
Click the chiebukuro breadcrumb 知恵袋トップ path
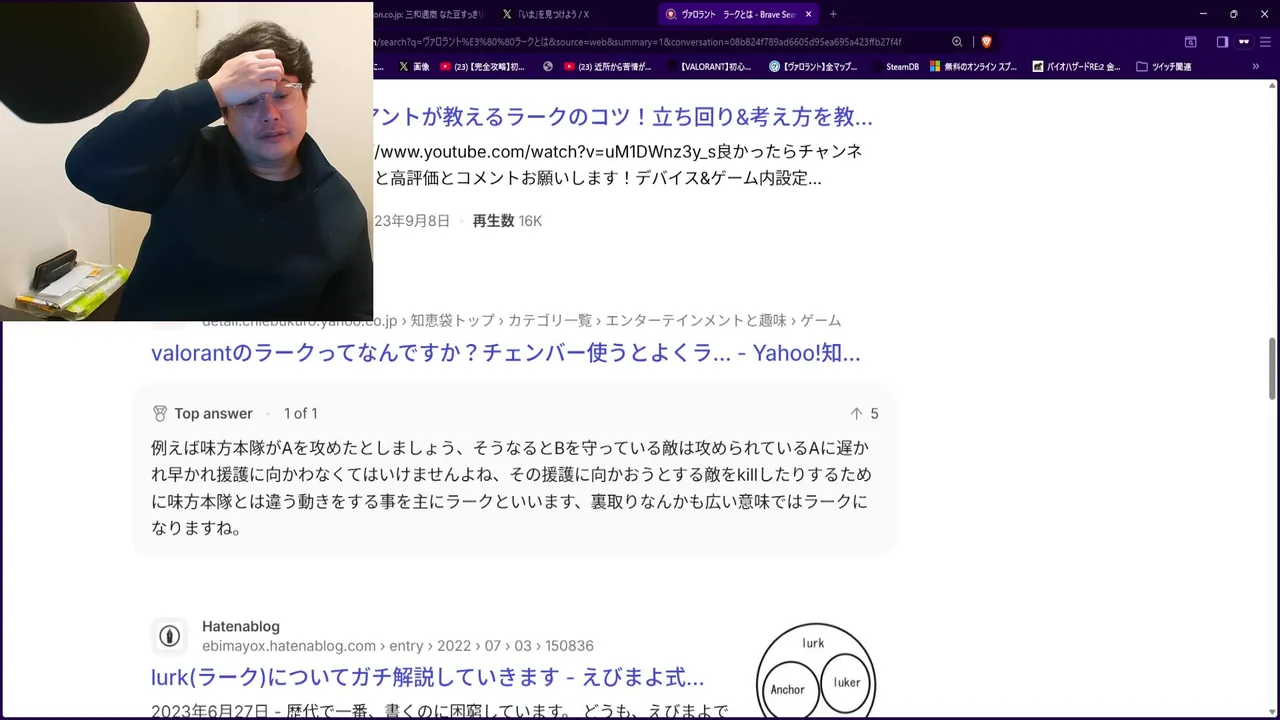click(x=452, y=321)
